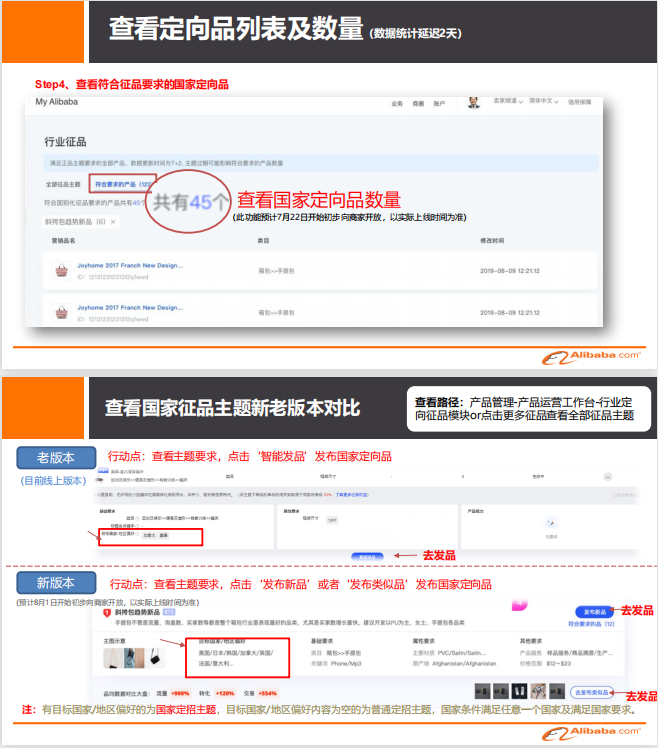The height and width of the screenshot is (748, 658).
Task: Click Alibaba.com logo on the top slide
Action: 591,357
